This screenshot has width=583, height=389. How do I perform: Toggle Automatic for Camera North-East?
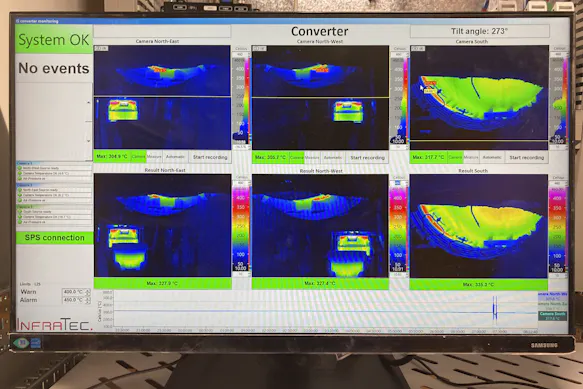coord(175,157)
